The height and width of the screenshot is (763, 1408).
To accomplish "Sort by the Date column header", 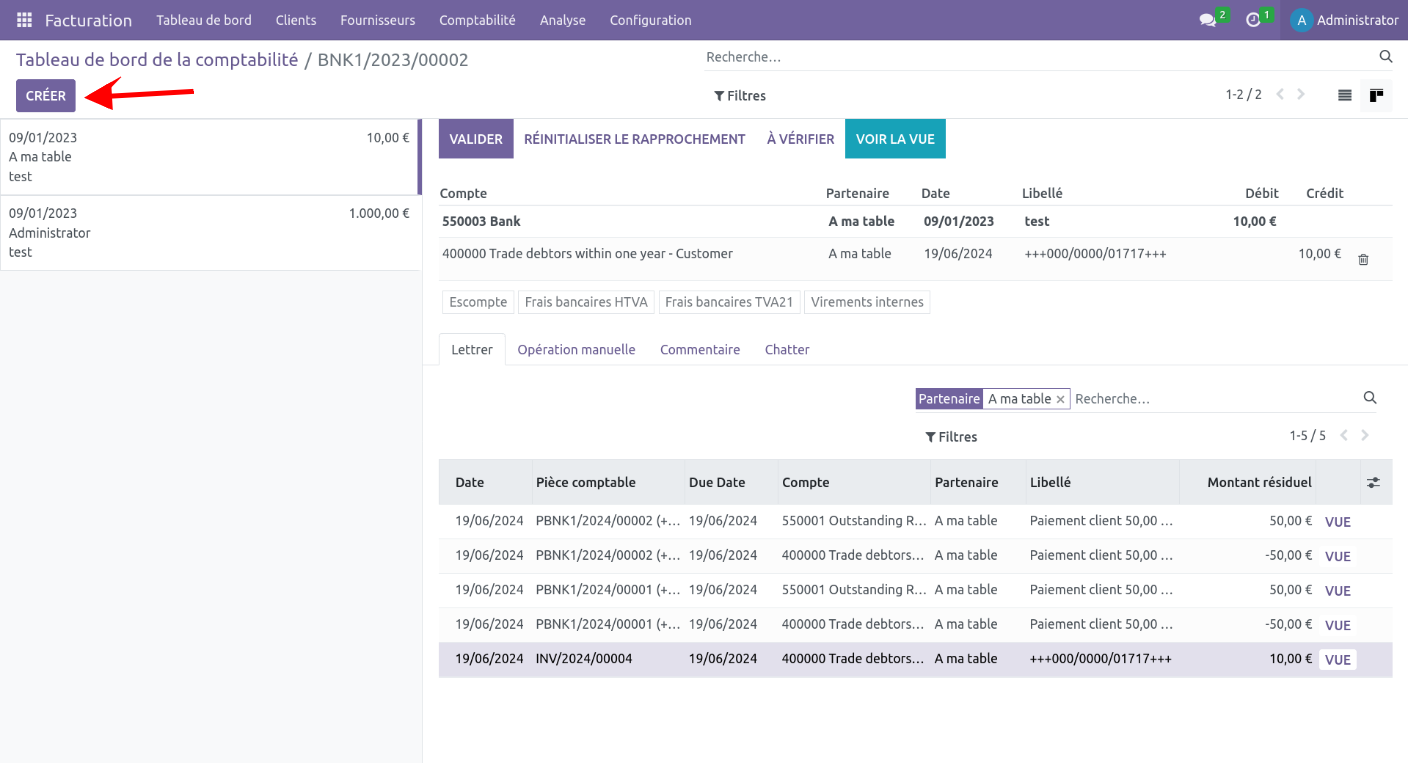I will tap(485, 482).
